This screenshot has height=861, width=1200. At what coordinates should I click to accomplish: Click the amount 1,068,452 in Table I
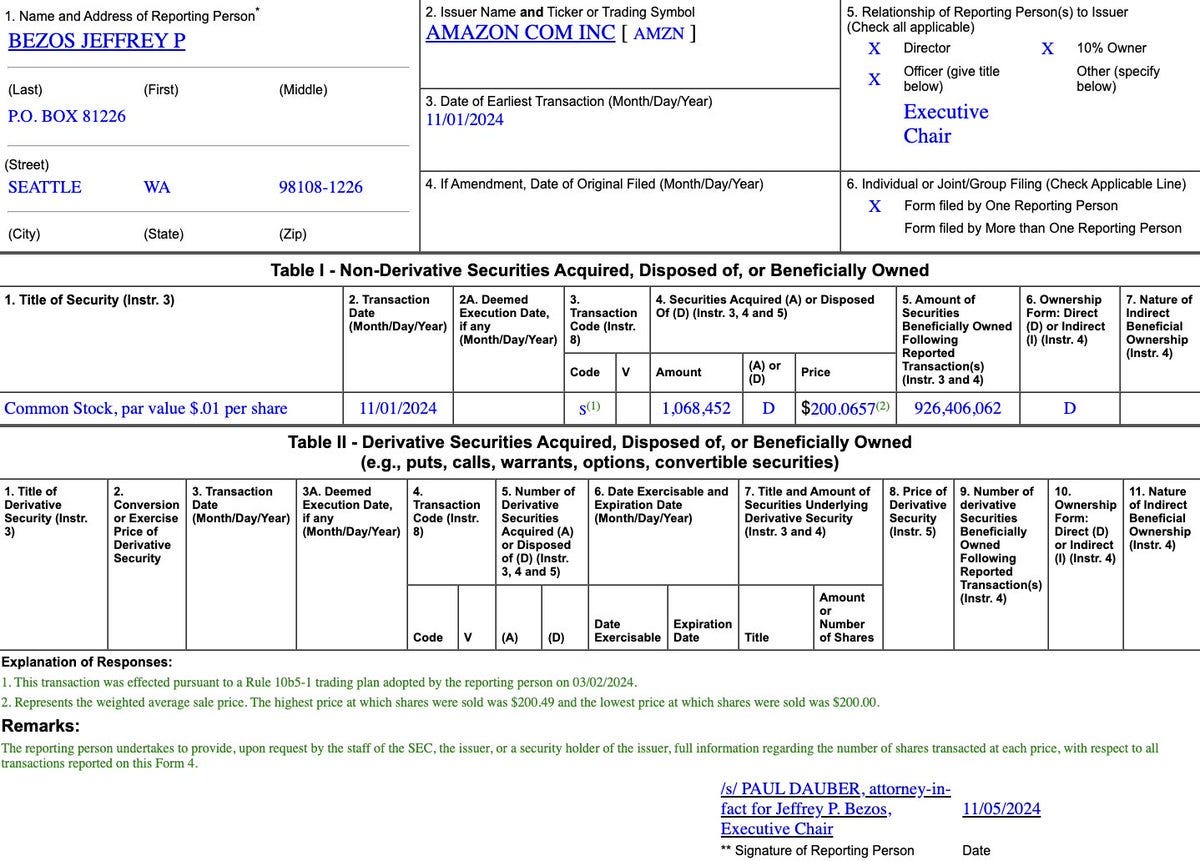pyautogui.click(x=696, y=408)
